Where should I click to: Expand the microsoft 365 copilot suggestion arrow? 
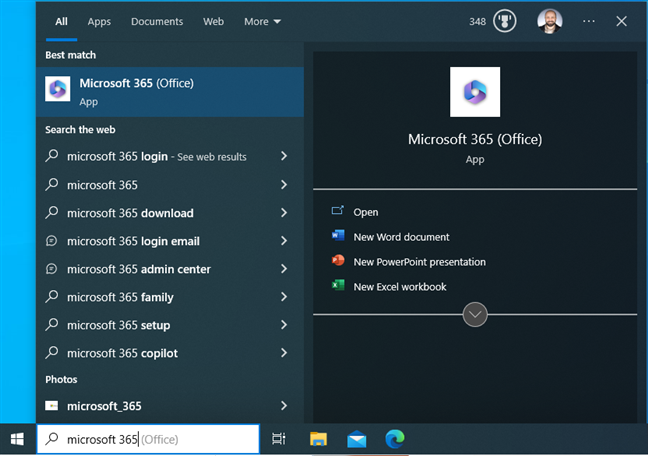tap(284, 353)
